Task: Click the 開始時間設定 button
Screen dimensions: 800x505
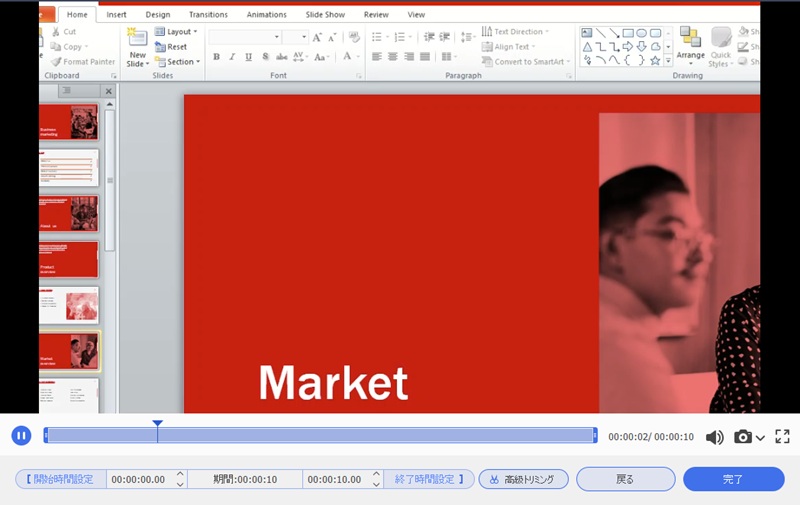Action: coord(60,479)
